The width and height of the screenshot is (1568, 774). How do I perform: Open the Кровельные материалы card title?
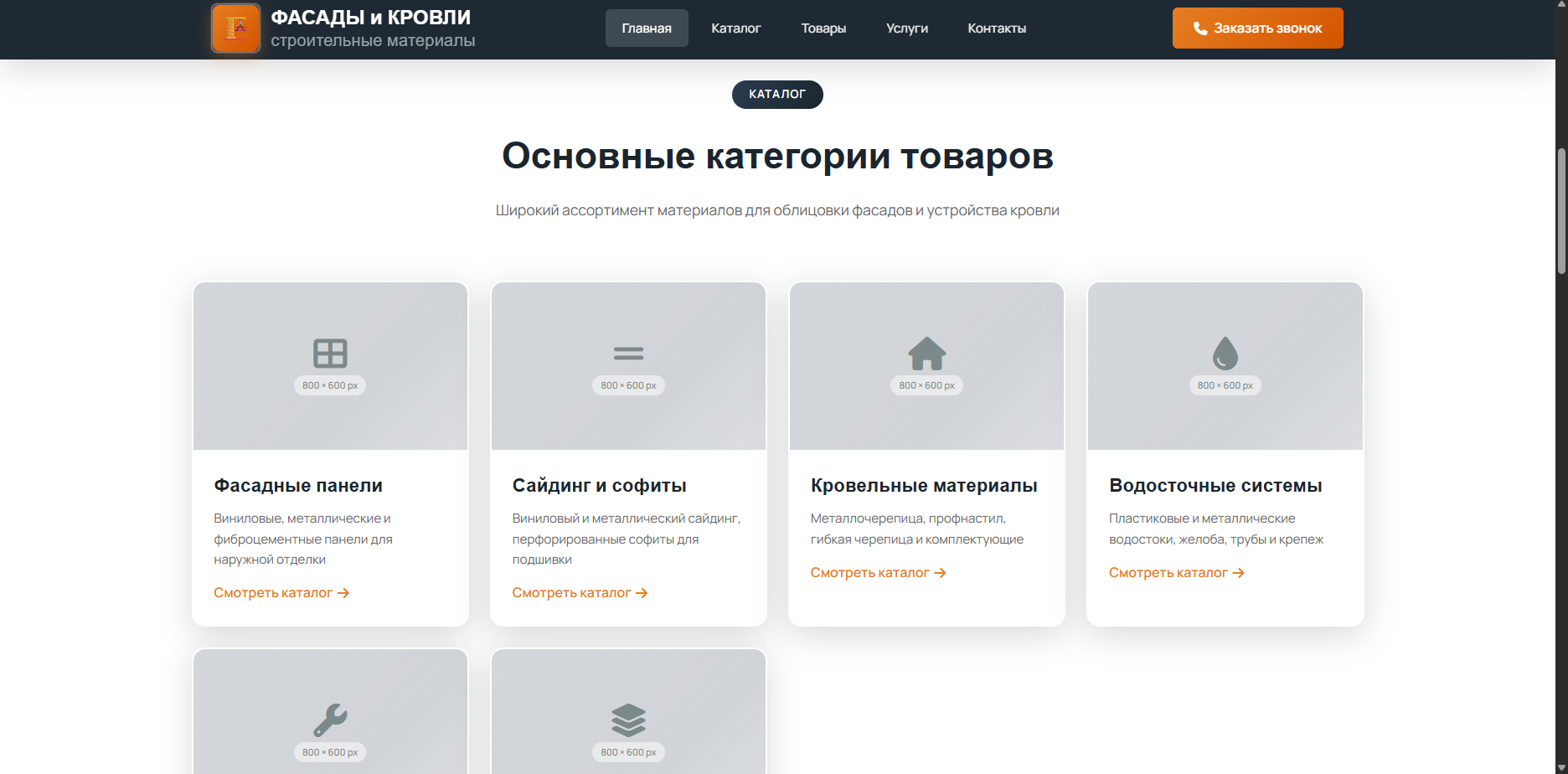coord(924,486)
